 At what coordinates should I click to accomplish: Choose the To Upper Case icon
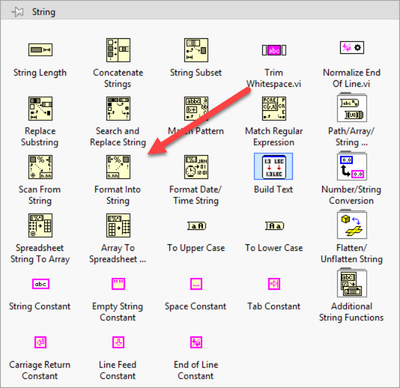(x=196, y=226)
